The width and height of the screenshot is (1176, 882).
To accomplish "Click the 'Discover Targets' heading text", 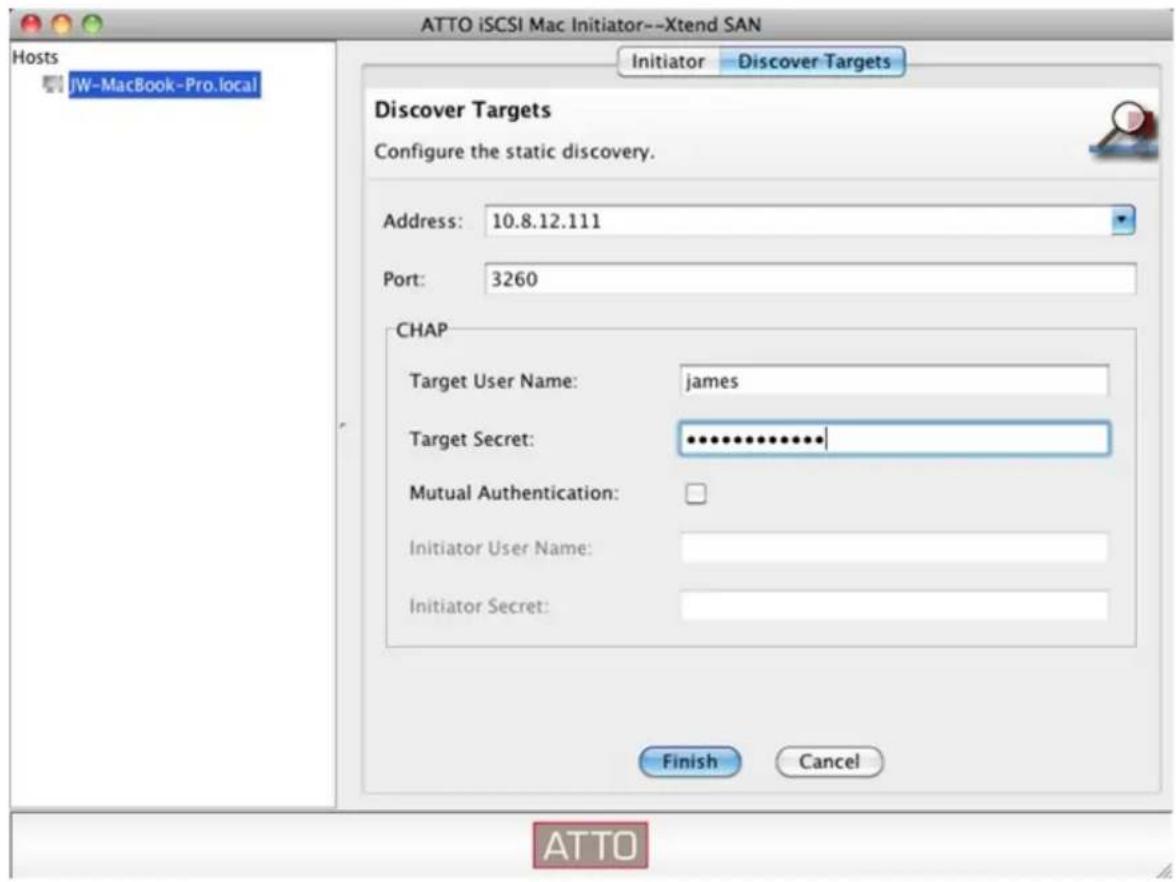I will pos(463,110).
